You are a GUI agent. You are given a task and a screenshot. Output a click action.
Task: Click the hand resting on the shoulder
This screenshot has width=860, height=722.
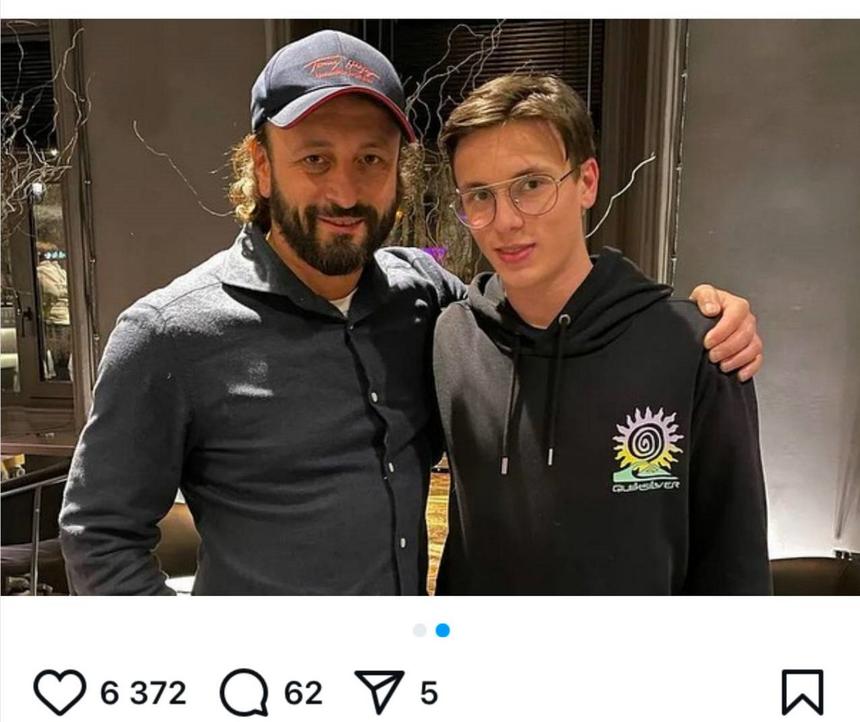[728, 328]
